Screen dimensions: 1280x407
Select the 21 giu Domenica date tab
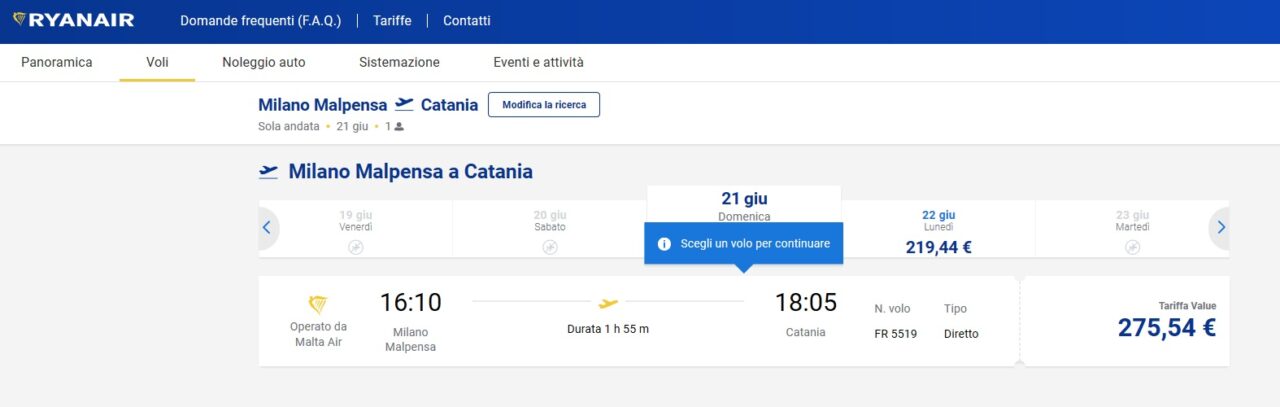(744, 206)
